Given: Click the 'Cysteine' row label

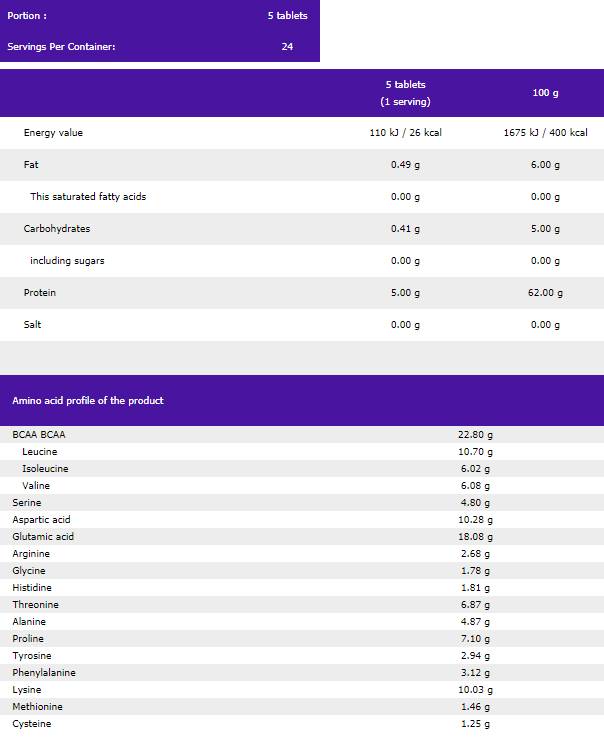Looking at the screenshot, I should 31,724.
